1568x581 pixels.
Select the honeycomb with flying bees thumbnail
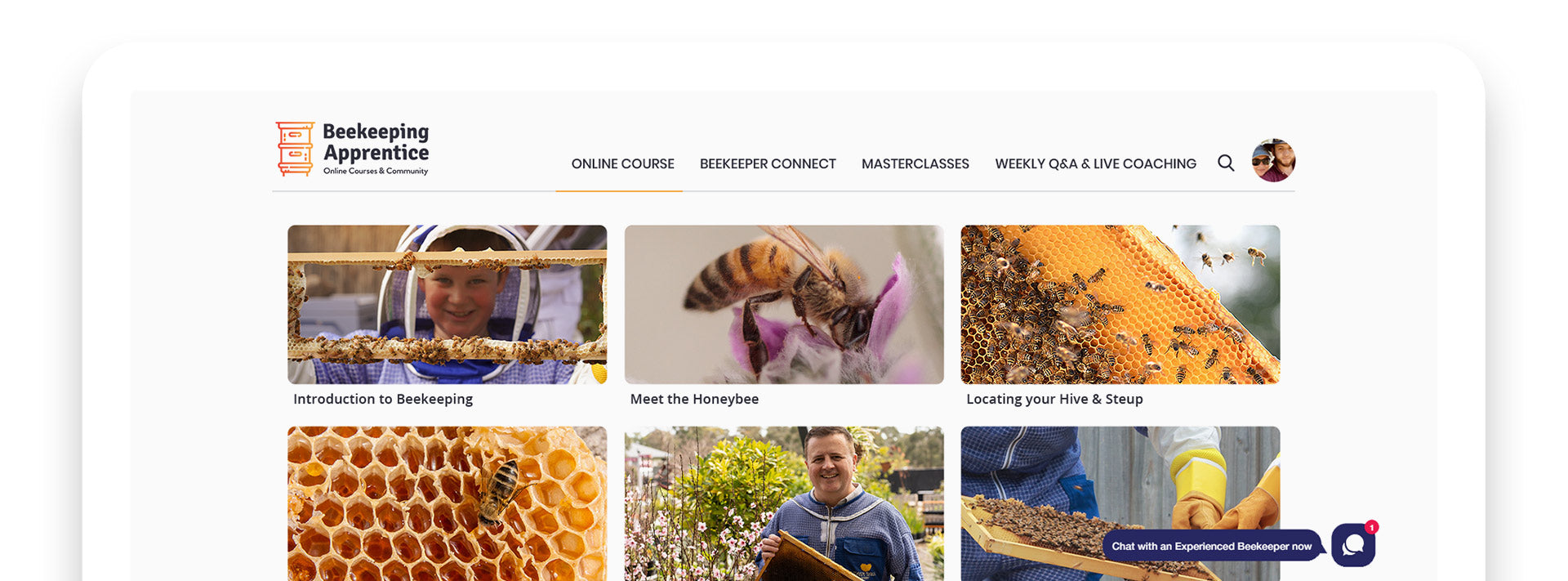pyautogui.click(x=1120, y=305)
